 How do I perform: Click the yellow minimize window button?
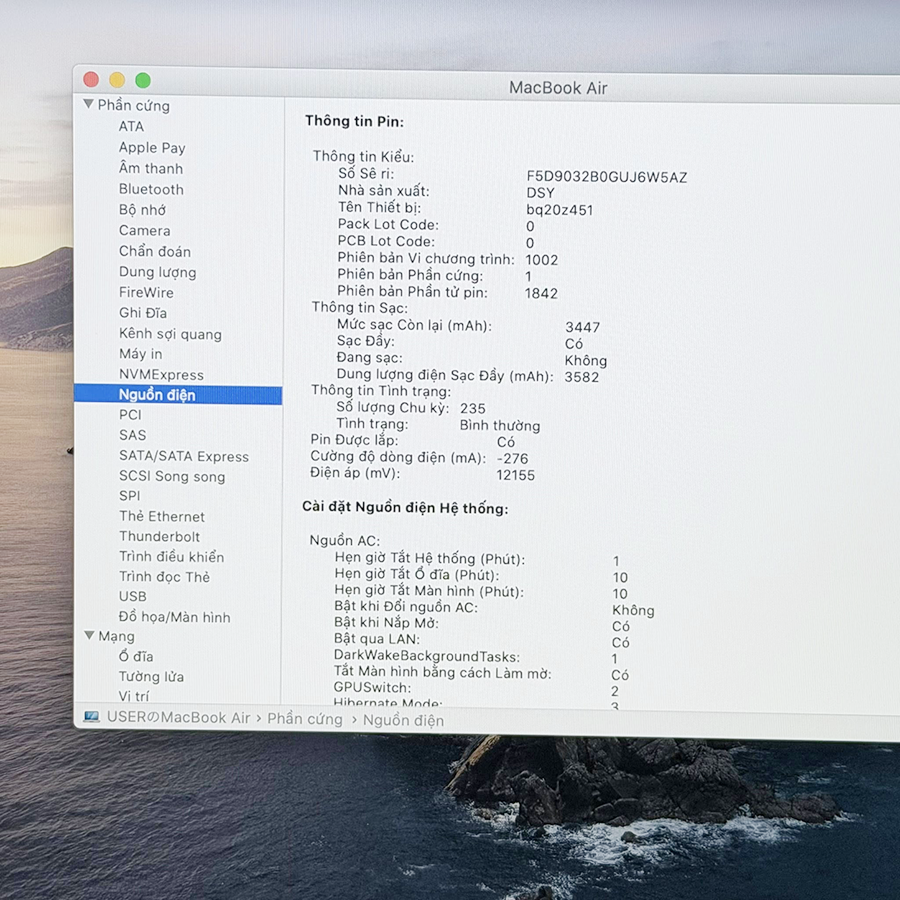(117, 80)
